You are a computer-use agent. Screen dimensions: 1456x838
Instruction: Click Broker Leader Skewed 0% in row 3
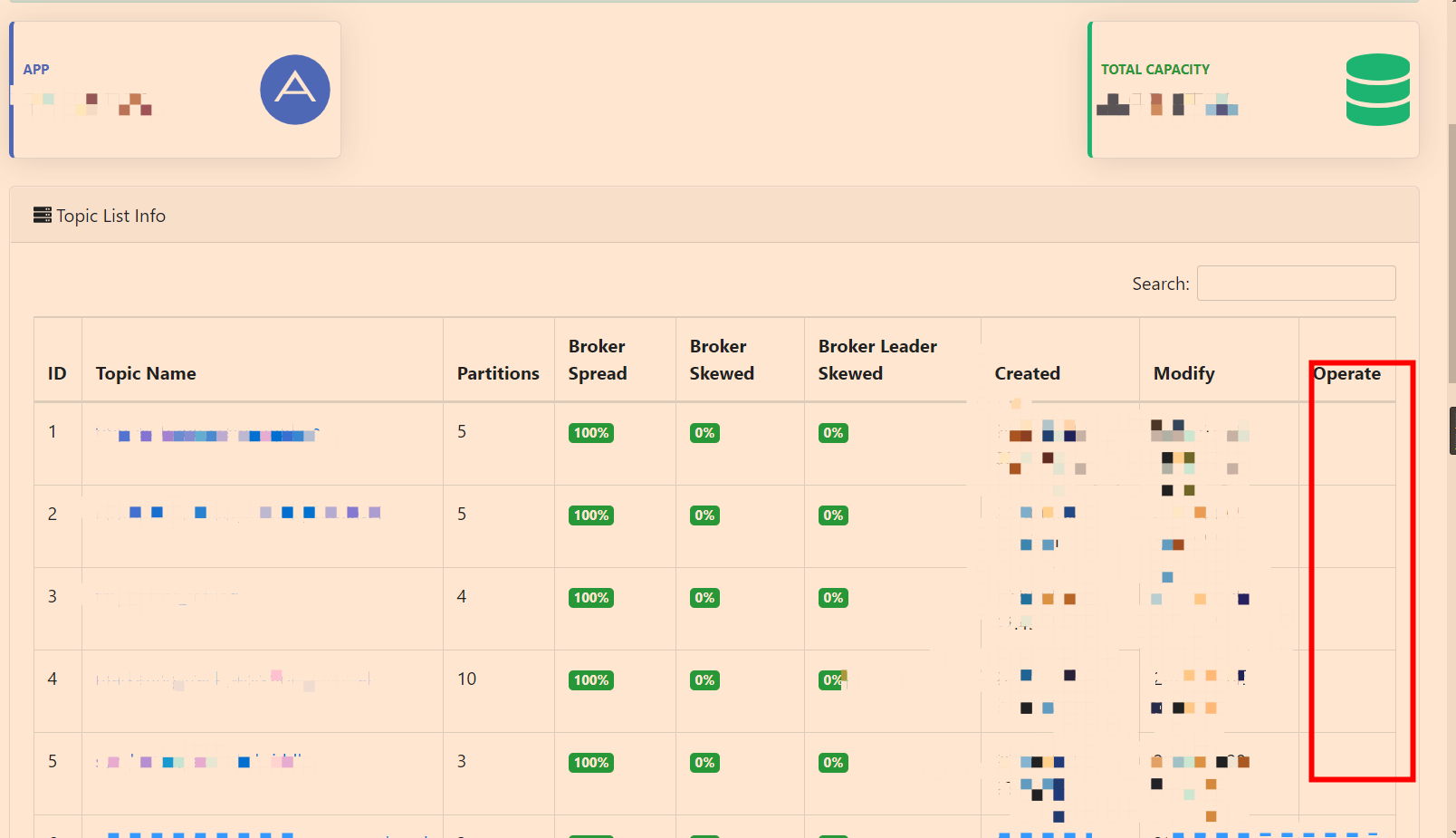coord(833,598)
